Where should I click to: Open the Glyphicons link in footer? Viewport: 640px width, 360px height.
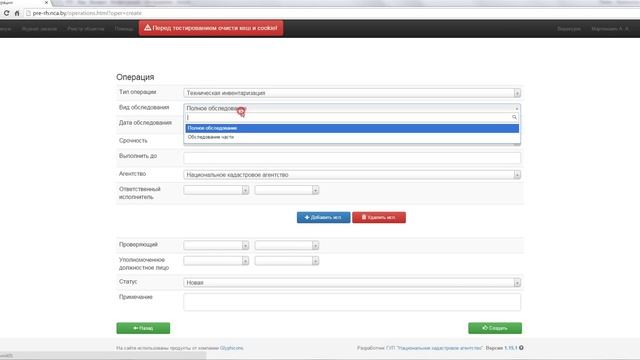[x=231, y=348]
